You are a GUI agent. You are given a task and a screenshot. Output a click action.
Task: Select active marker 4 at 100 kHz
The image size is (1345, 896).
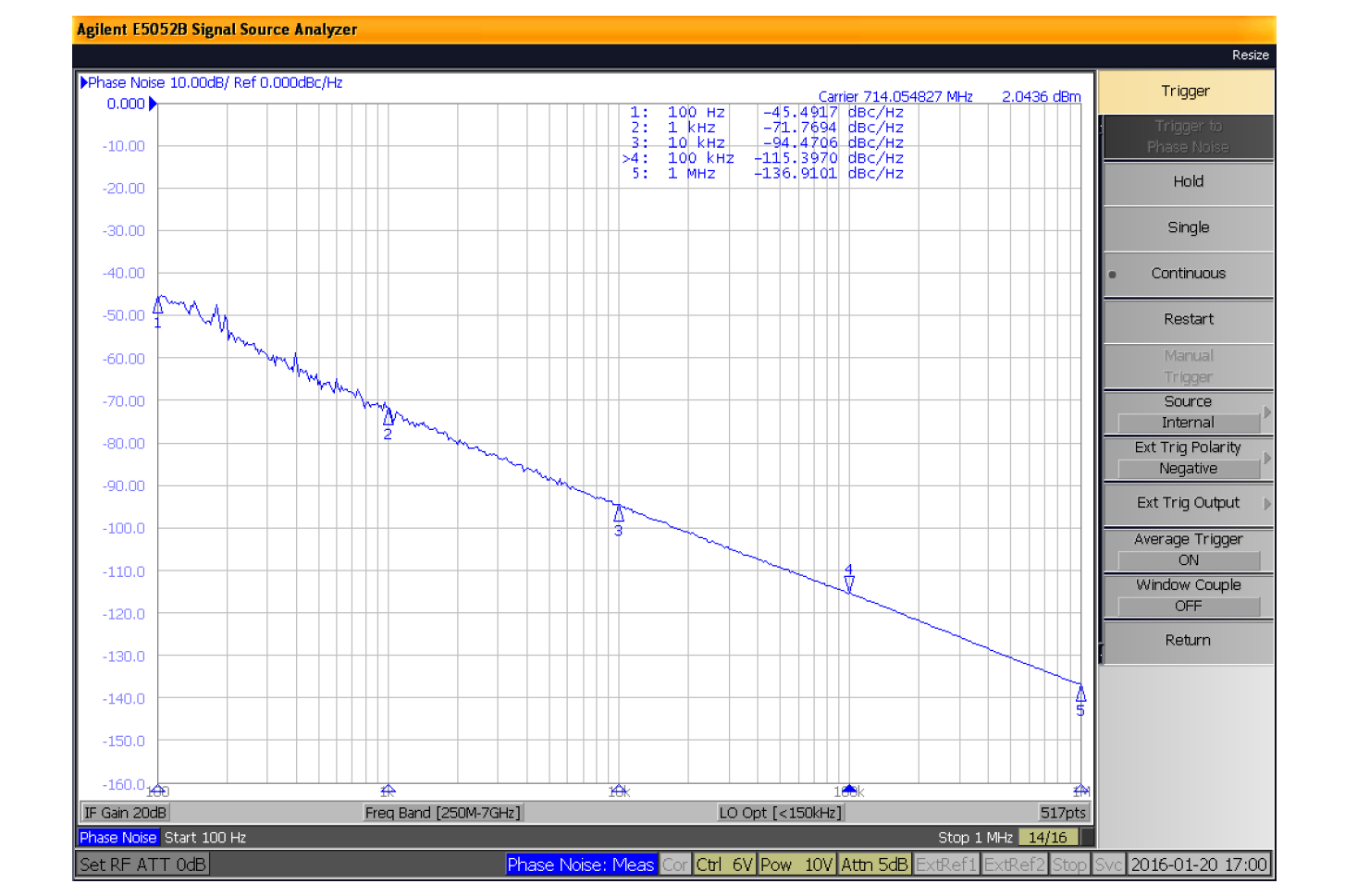(x=849, y=583)
